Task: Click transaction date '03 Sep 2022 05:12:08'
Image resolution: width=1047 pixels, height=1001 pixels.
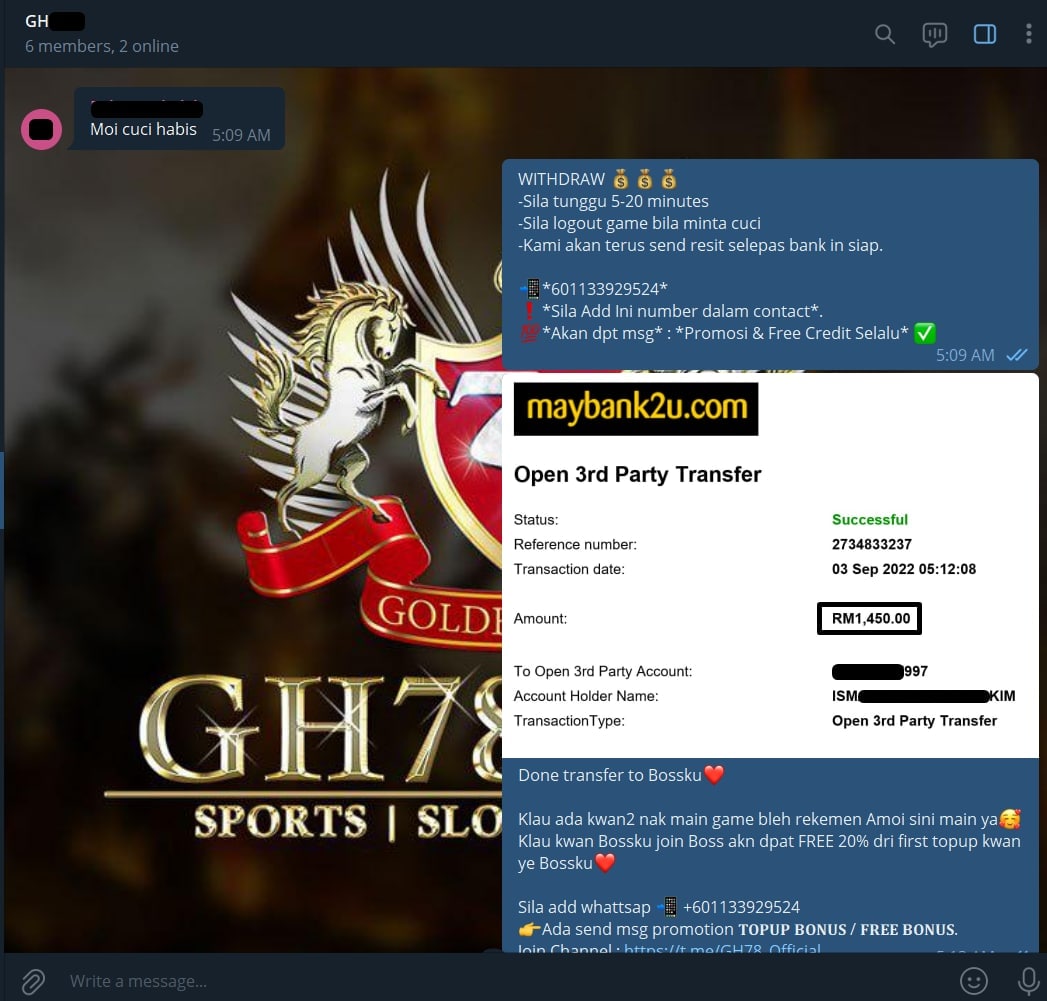Action: point(903,569)
